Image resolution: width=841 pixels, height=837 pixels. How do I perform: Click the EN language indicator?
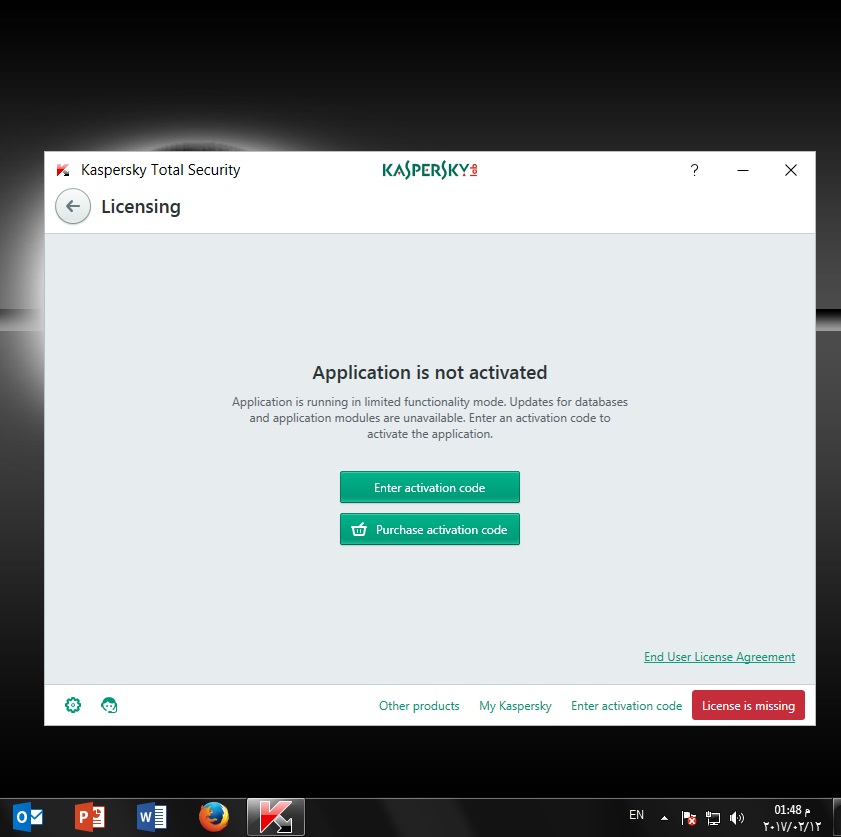tap(636, 815)
